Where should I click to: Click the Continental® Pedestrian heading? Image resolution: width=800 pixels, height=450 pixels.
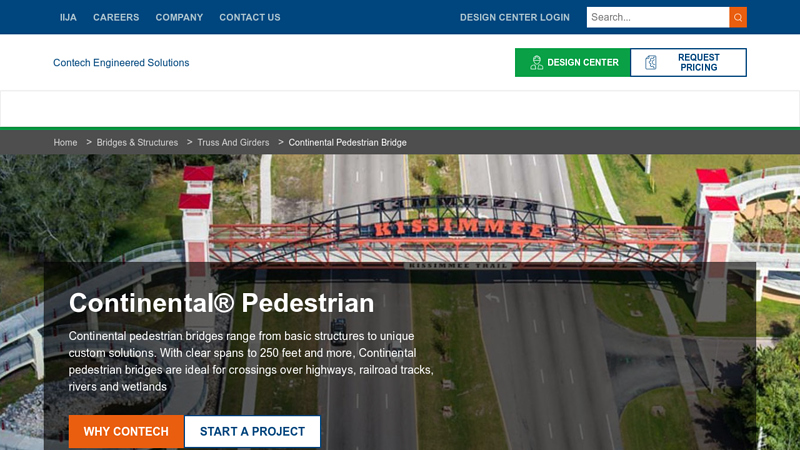pyautogui.click(x=221, y=303)
